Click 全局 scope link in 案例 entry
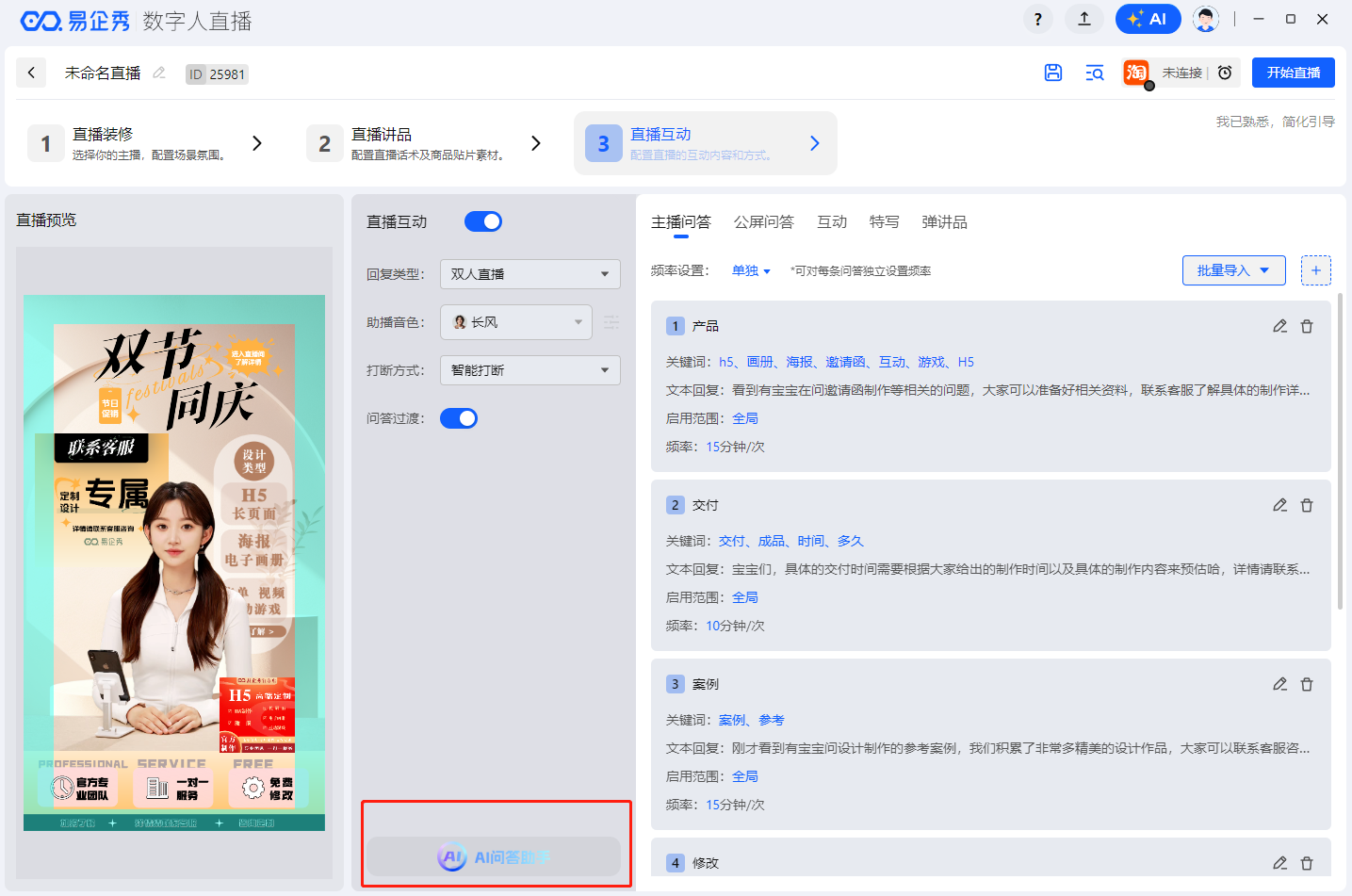The width and height of the screenshot is (1352, 896). pyautogui.click(x=745, y=776)
